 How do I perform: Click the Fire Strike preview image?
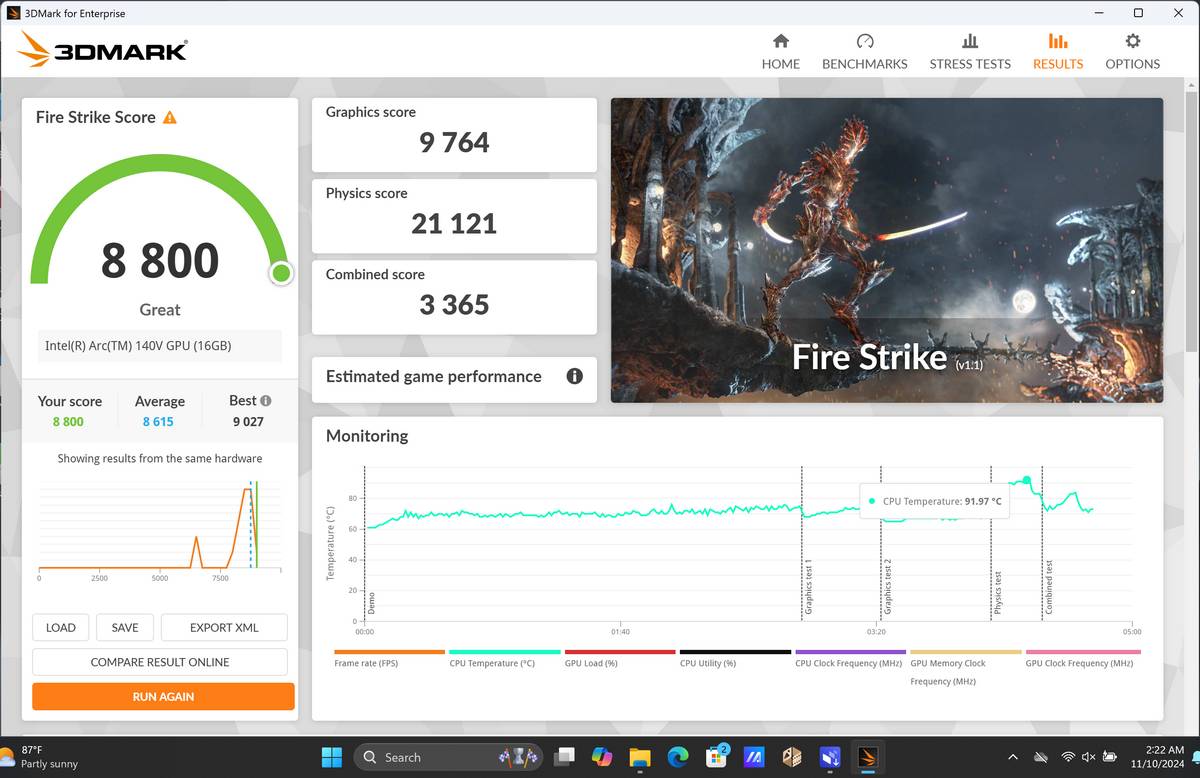point(887,250)
